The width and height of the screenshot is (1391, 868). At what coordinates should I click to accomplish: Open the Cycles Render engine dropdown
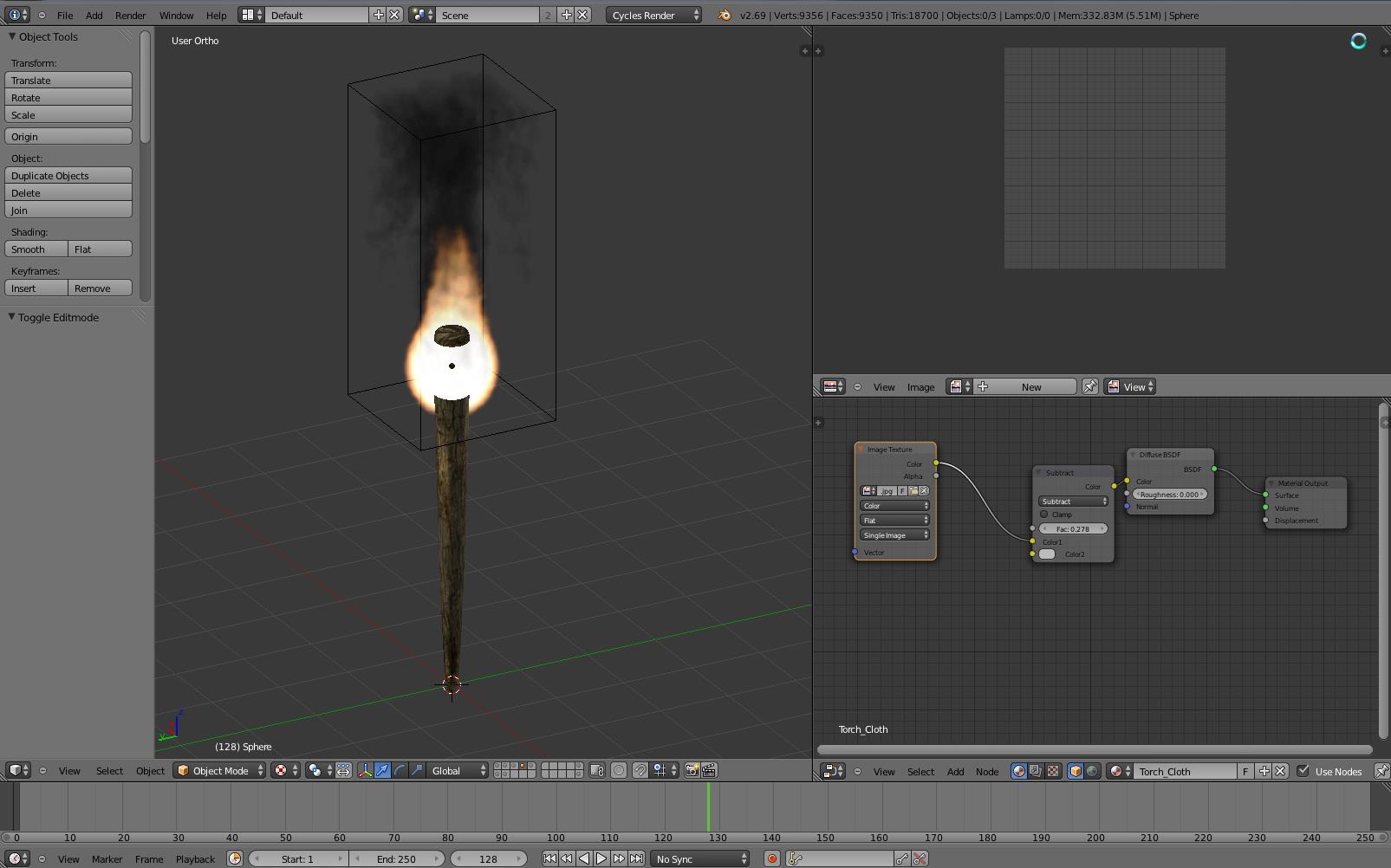pyautogui.click(x=653, y=15)
